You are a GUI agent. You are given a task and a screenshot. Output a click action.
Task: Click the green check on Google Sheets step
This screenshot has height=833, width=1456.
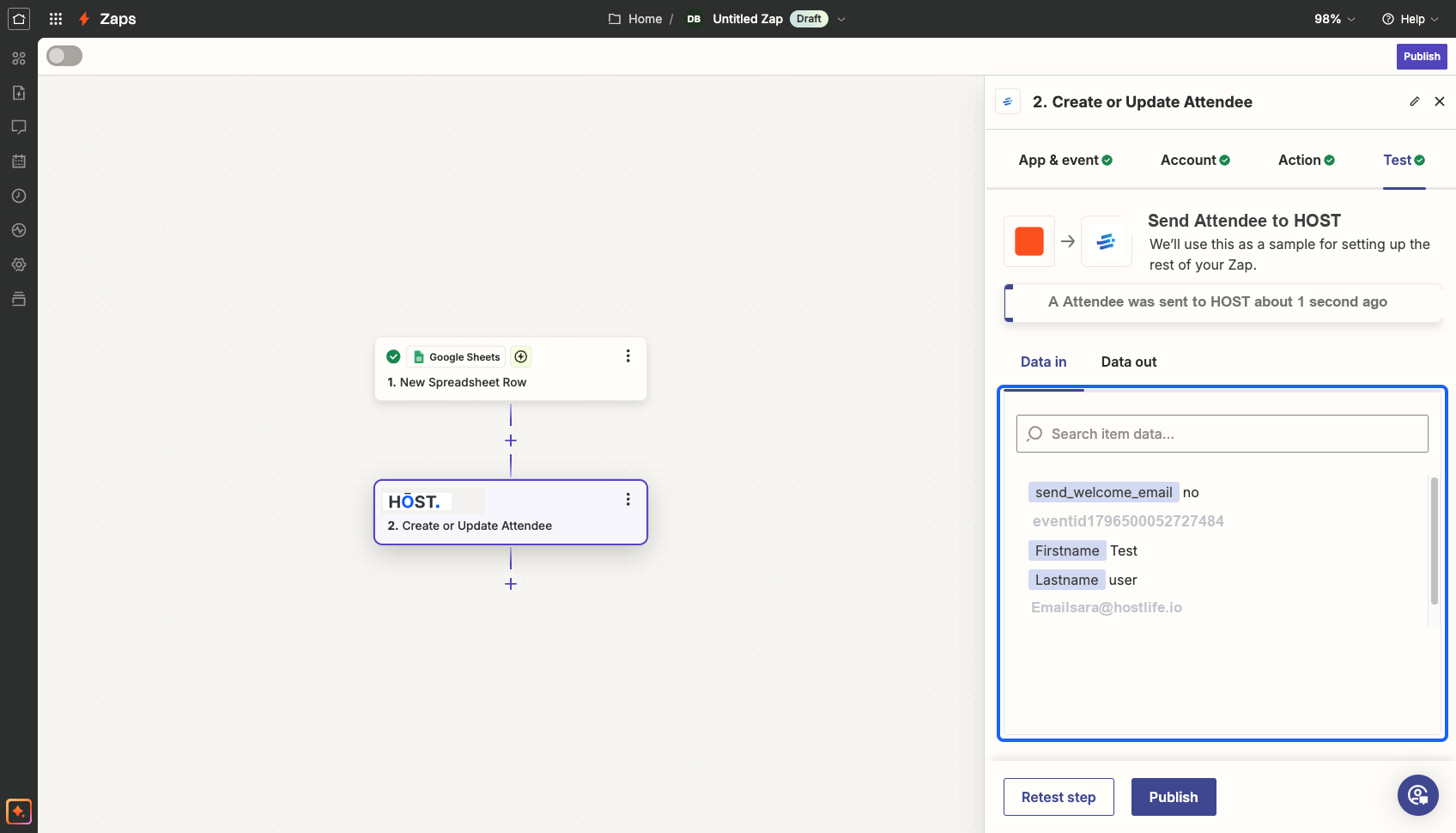point(393,356)
